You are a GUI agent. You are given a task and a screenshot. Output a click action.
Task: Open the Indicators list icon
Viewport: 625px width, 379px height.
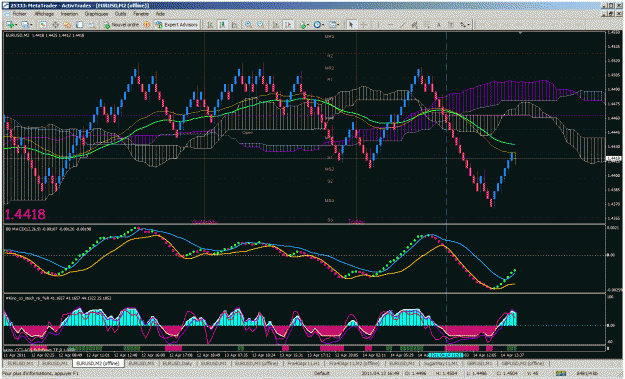(303, 25)
